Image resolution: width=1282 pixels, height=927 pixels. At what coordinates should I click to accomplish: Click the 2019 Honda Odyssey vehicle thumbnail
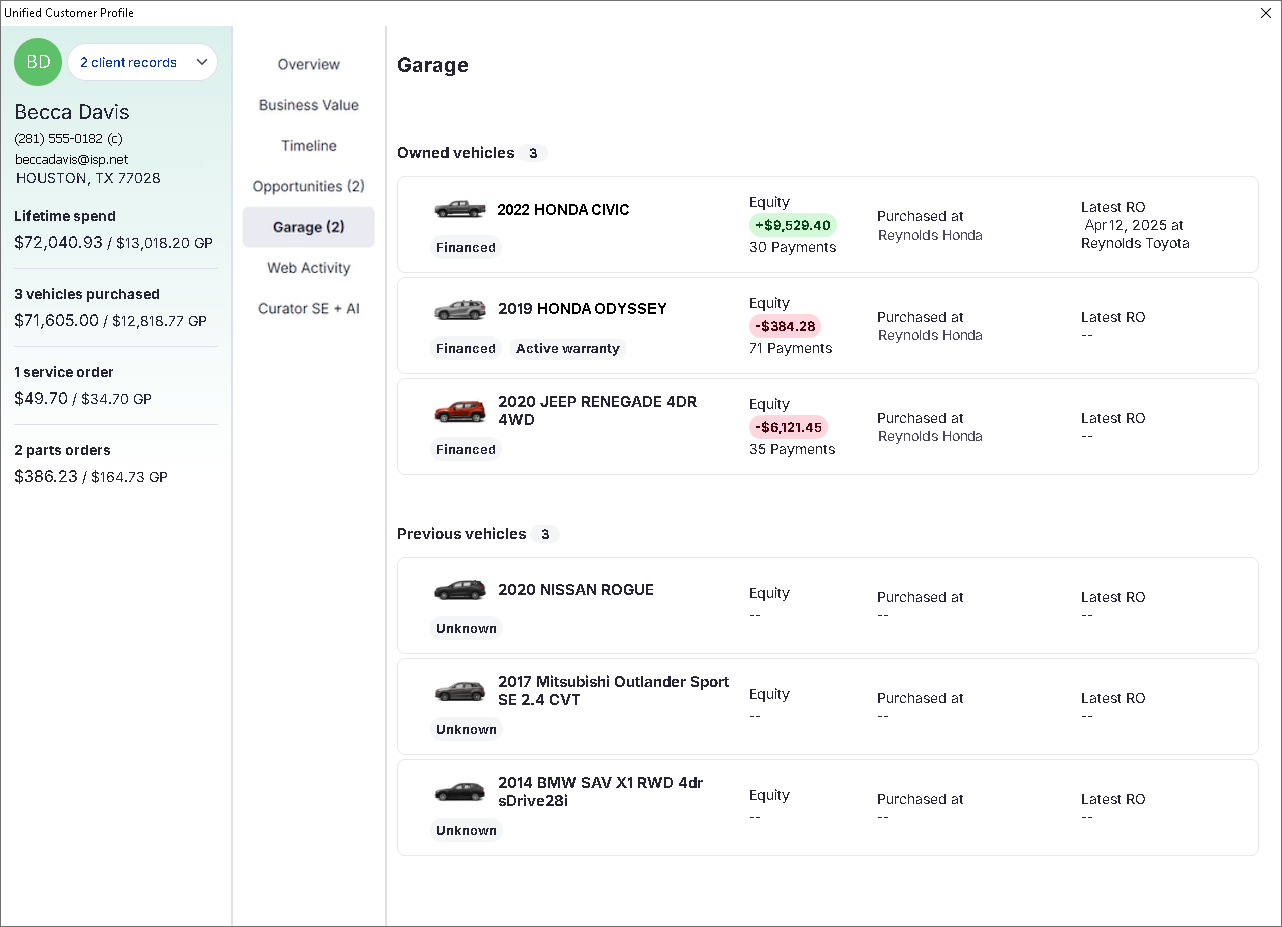pos(460,309)
